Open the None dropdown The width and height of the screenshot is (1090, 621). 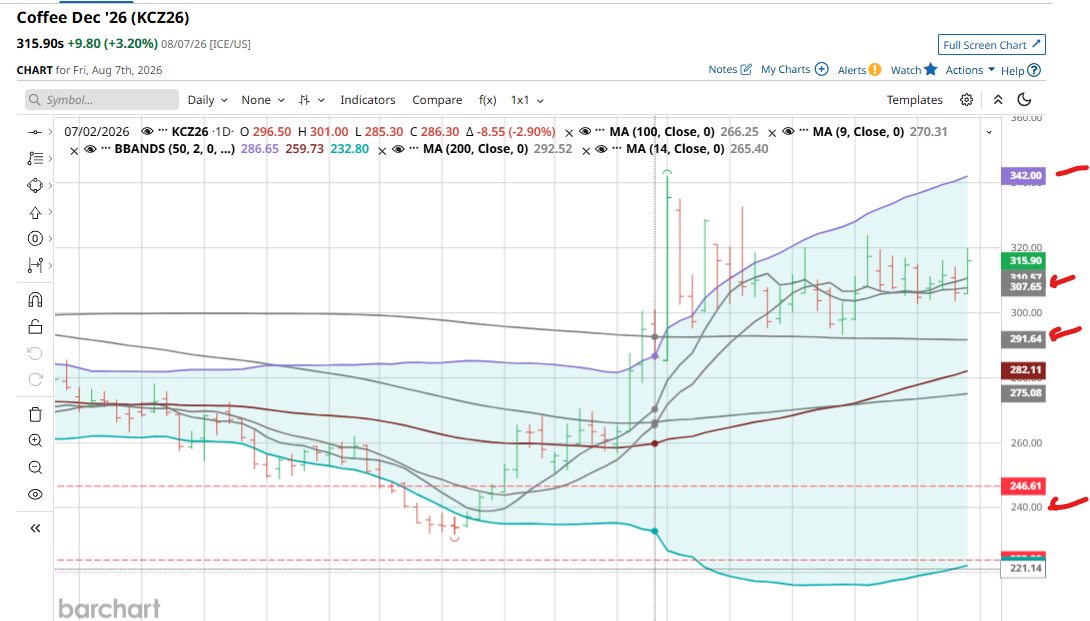pyautogui.click(x=263, y=99)
